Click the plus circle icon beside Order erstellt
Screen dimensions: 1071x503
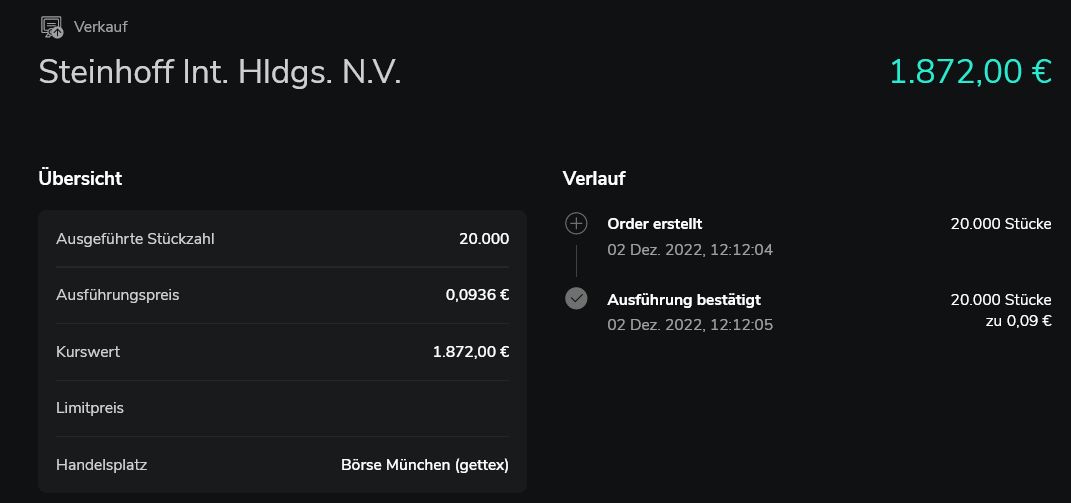[x=576, y=224]
